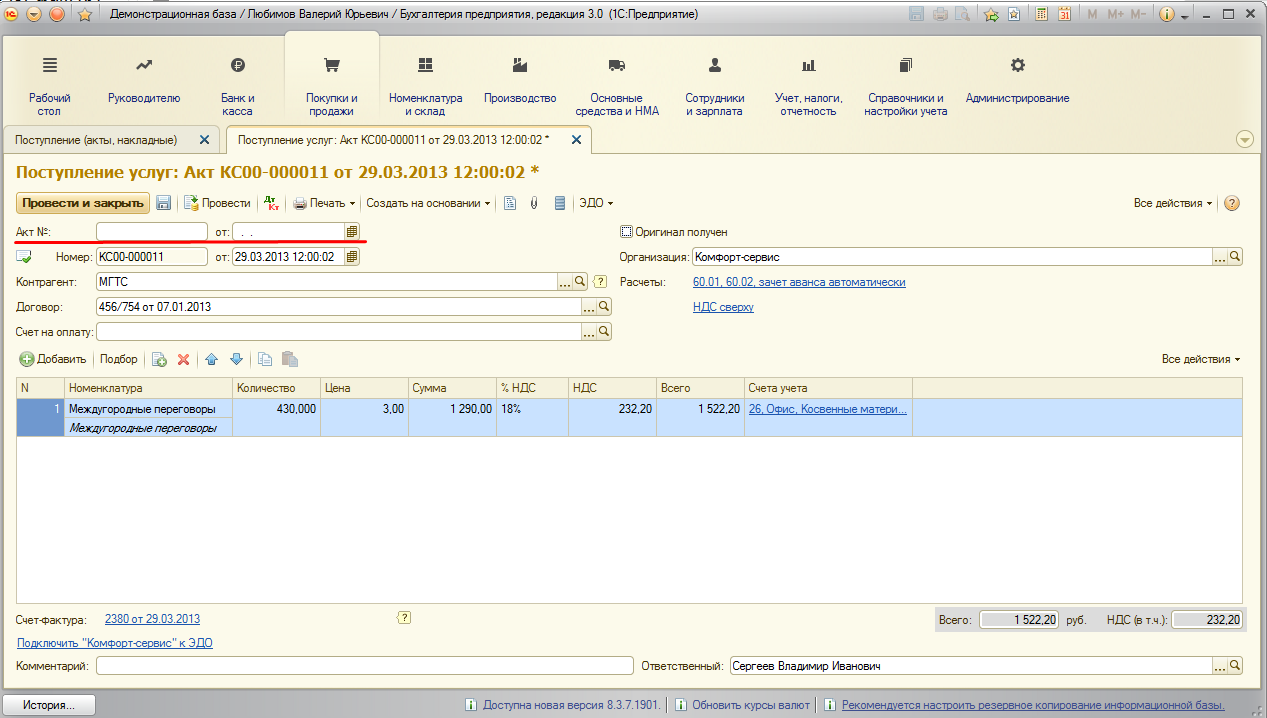
Task: Click the Провести и закрыть button
Action: coord(83,203)
